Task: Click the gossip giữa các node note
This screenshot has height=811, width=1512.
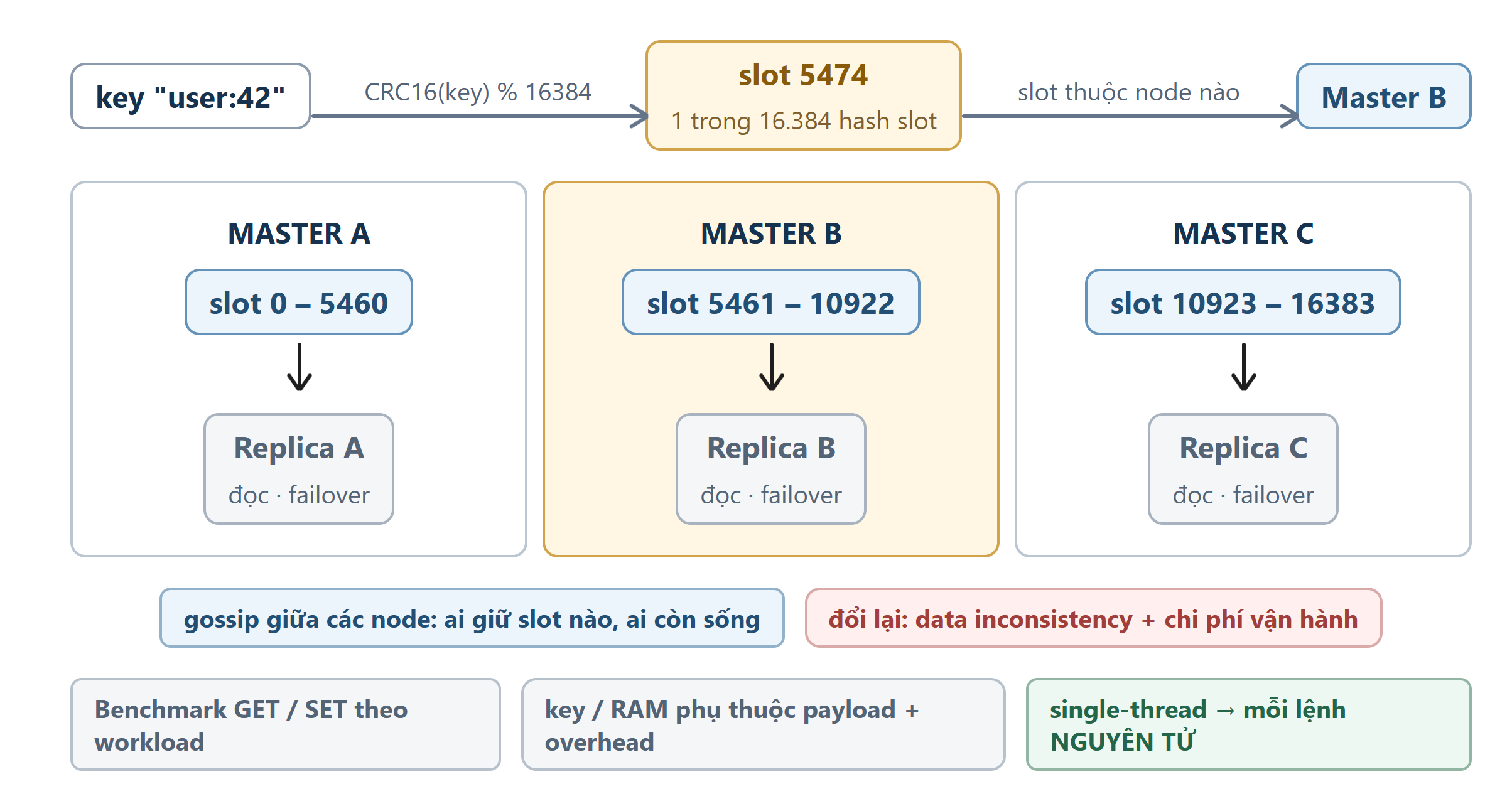Action: click(472, 618)
